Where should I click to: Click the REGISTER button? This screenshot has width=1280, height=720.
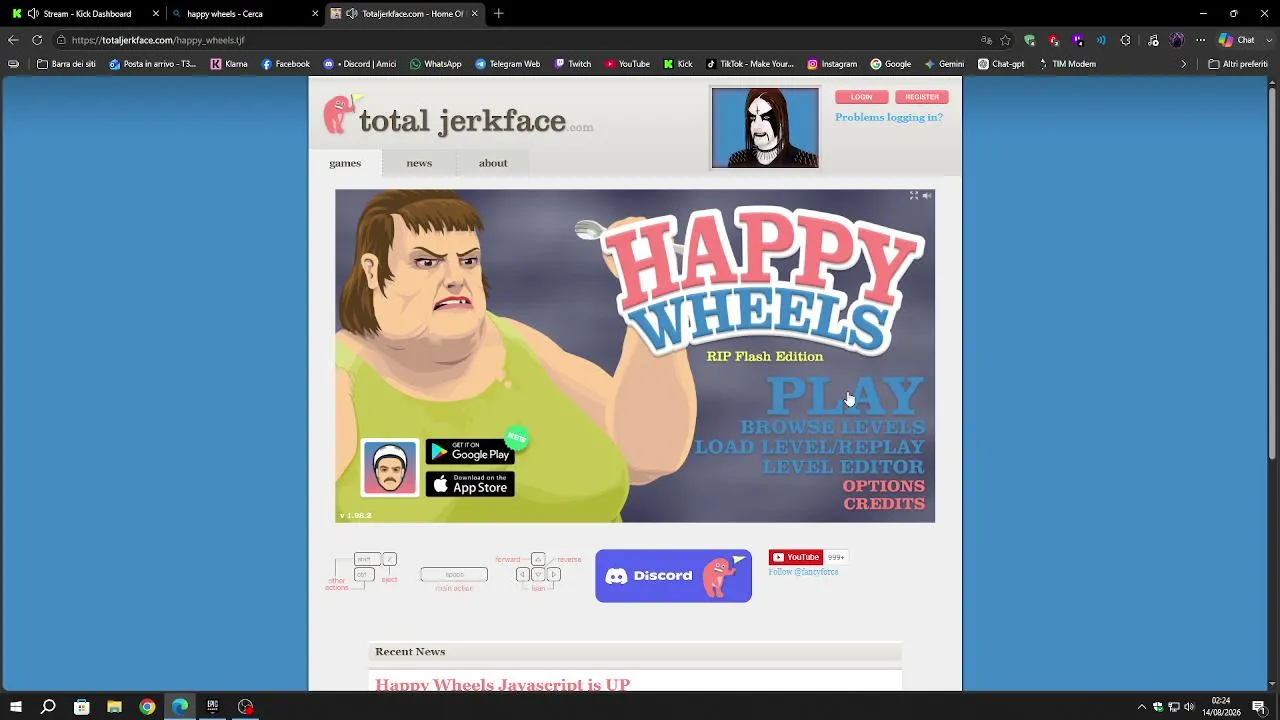coord(922,97)
